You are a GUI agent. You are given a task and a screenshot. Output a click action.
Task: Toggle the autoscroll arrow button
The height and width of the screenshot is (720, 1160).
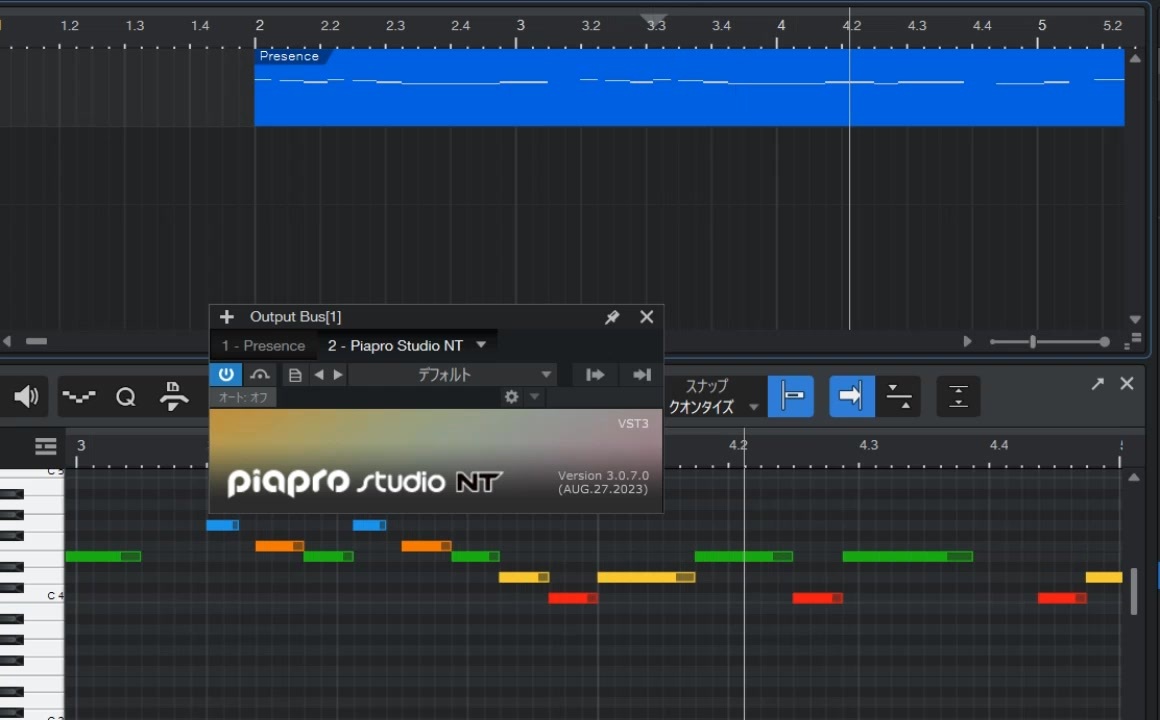tap(852, 396)
